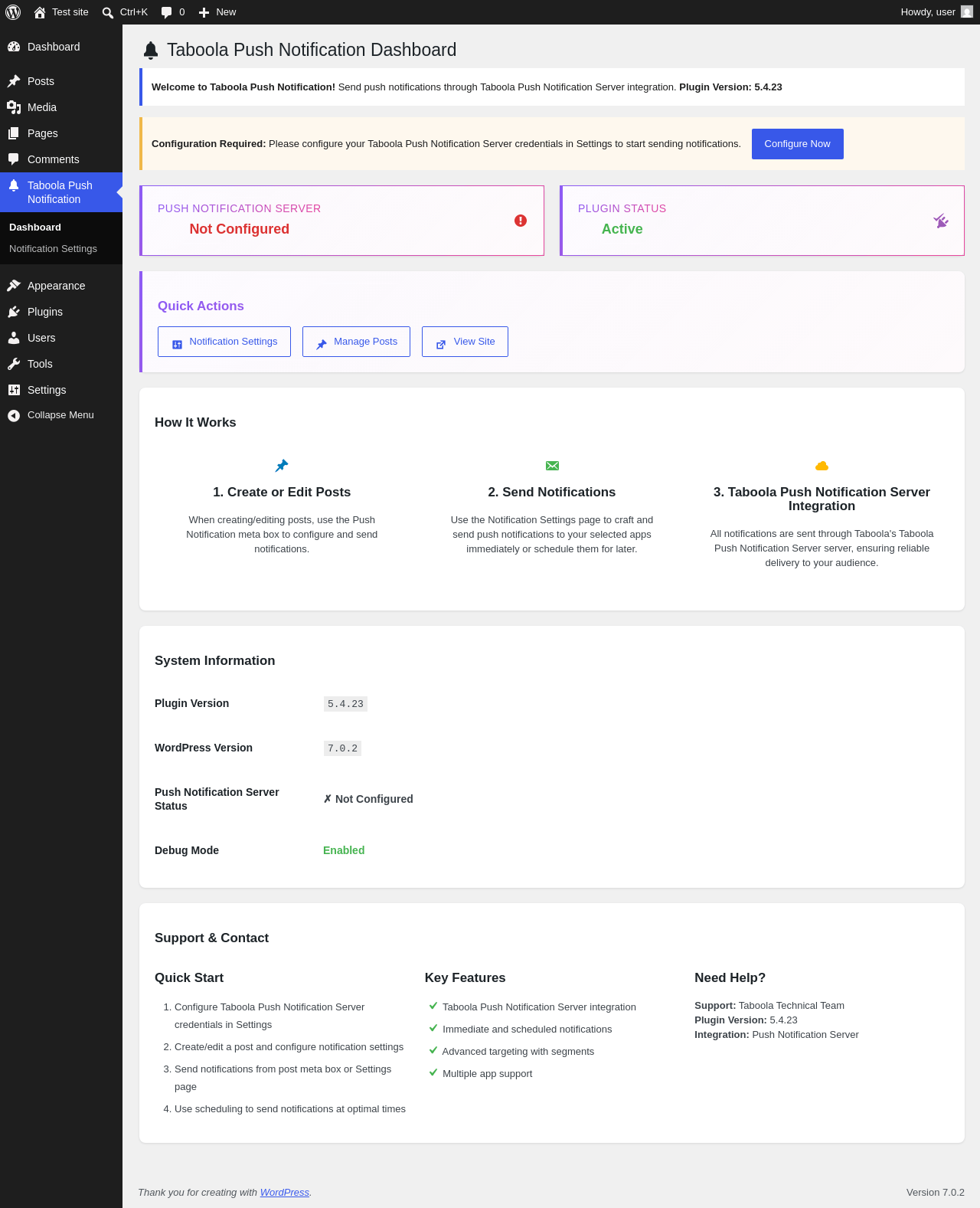The width and height of the screenshot is (980, 1208).
Task: Open search via the magnifier icon
Action: coord(108,12)
